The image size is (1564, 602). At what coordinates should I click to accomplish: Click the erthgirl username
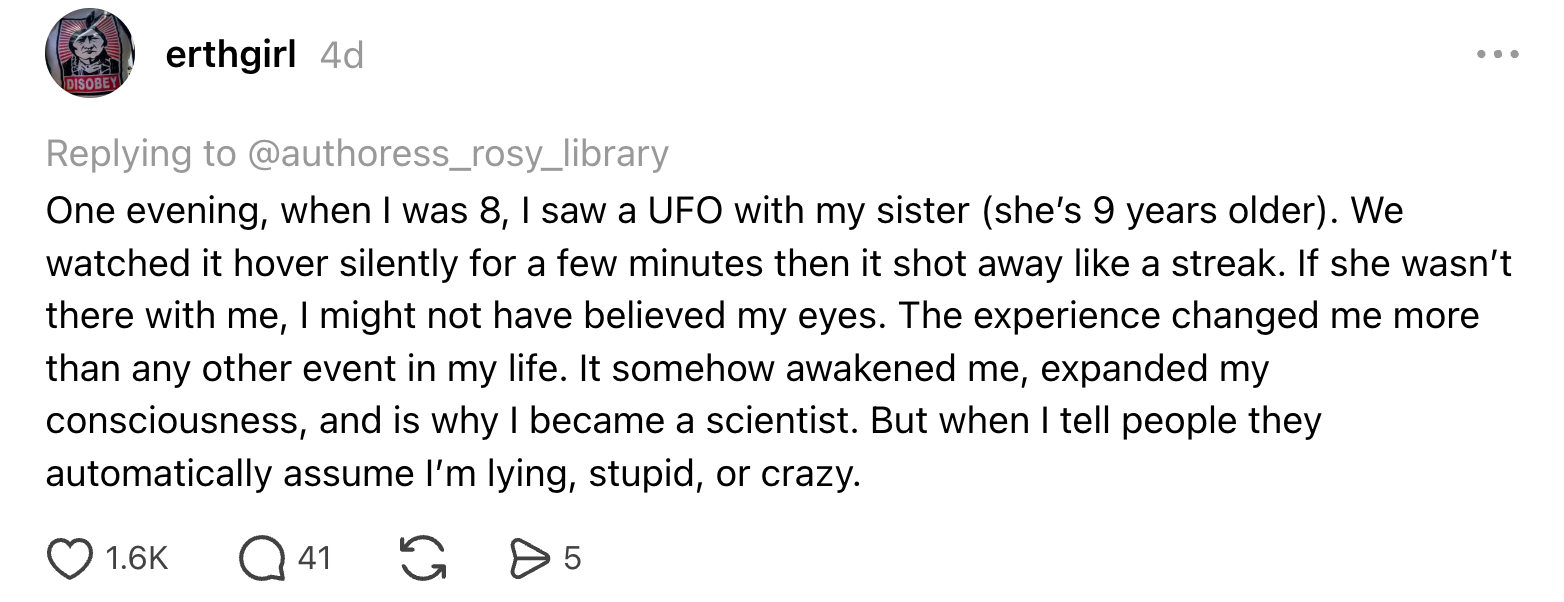point(230,54)
